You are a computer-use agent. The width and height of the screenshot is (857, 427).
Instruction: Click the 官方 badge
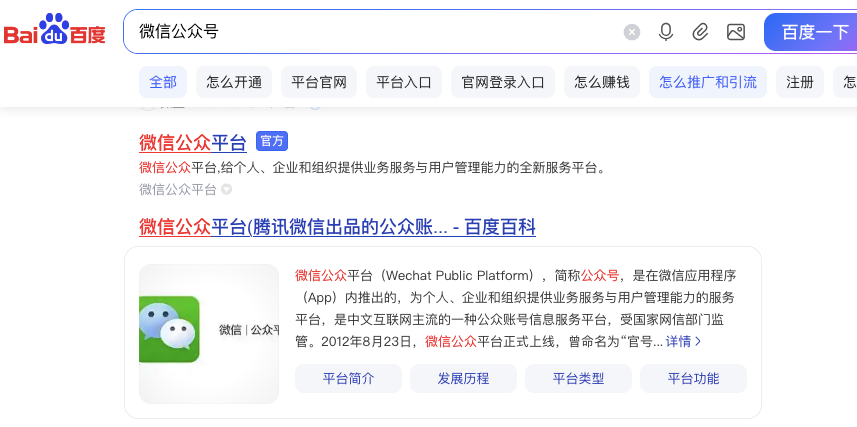pos(272,141)
